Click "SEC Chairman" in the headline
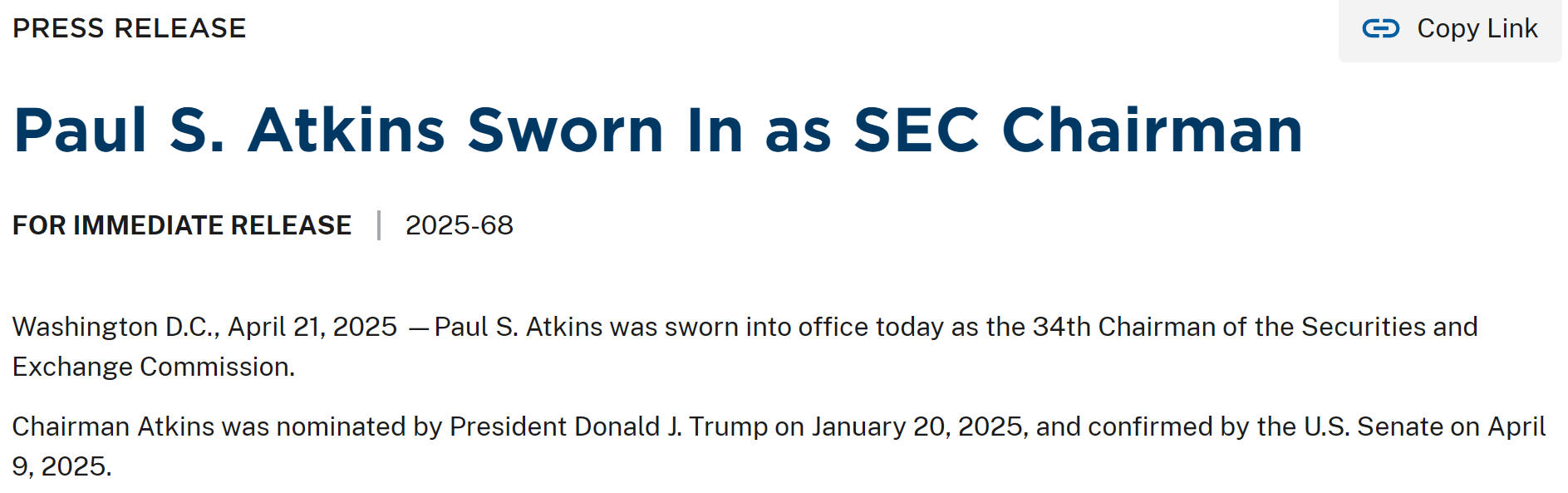1568x493 pixels. (x=1077, y=131)
